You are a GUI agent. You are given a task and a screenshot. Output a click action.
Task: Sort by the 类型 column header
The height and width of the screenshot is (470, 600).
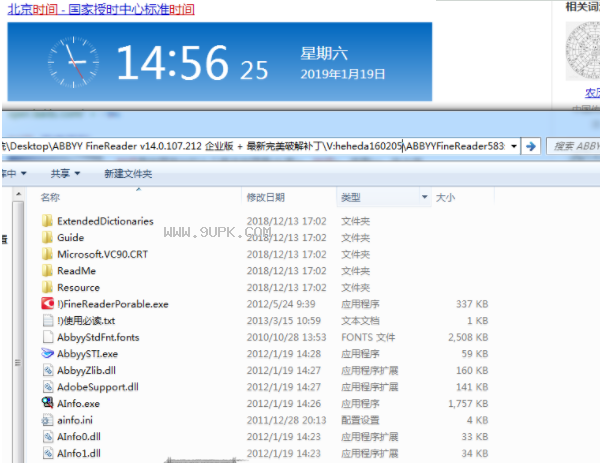[x=351, y=197]
